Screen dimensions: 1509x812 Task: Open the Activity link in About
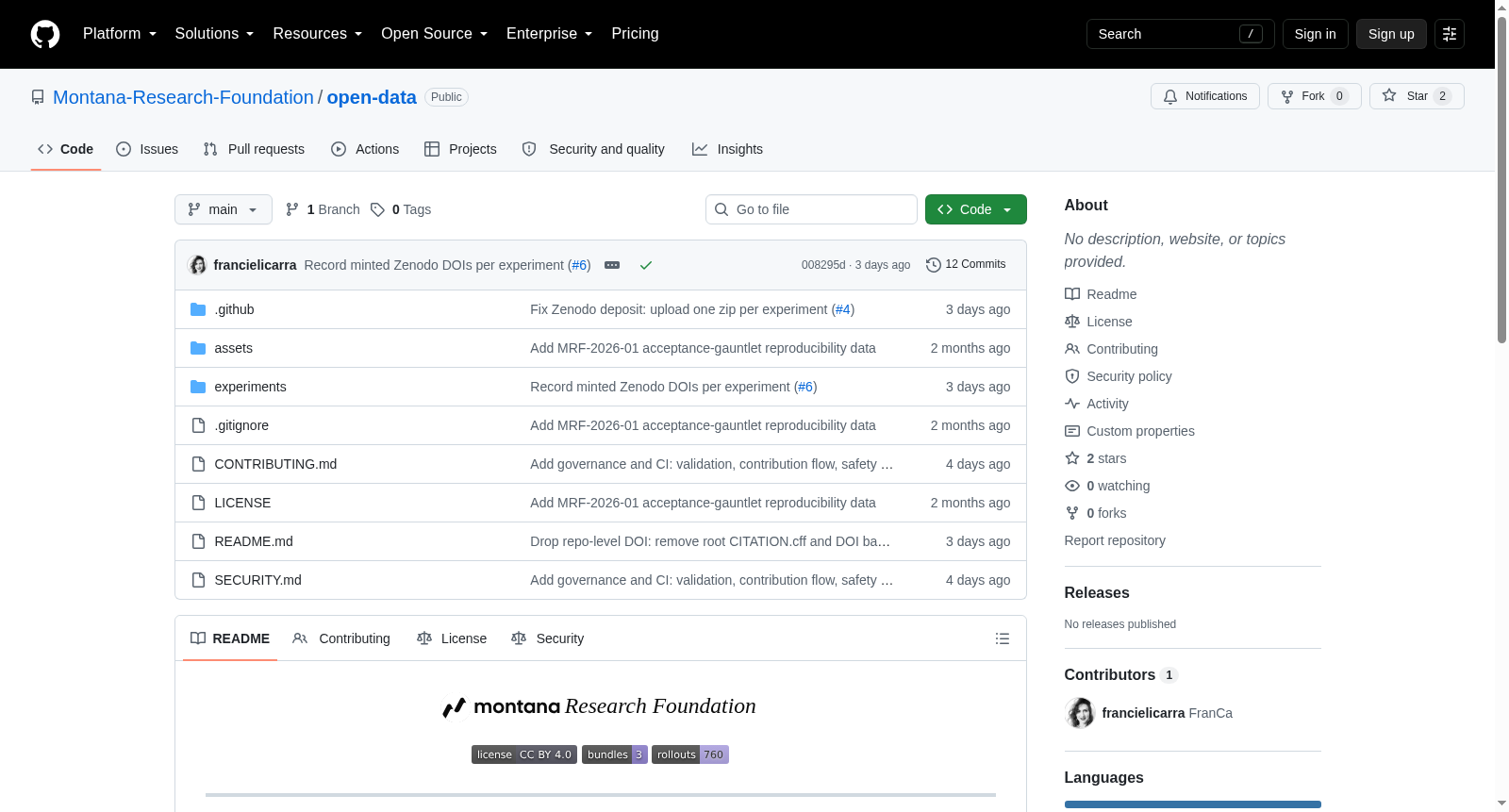pos(1097,404)
